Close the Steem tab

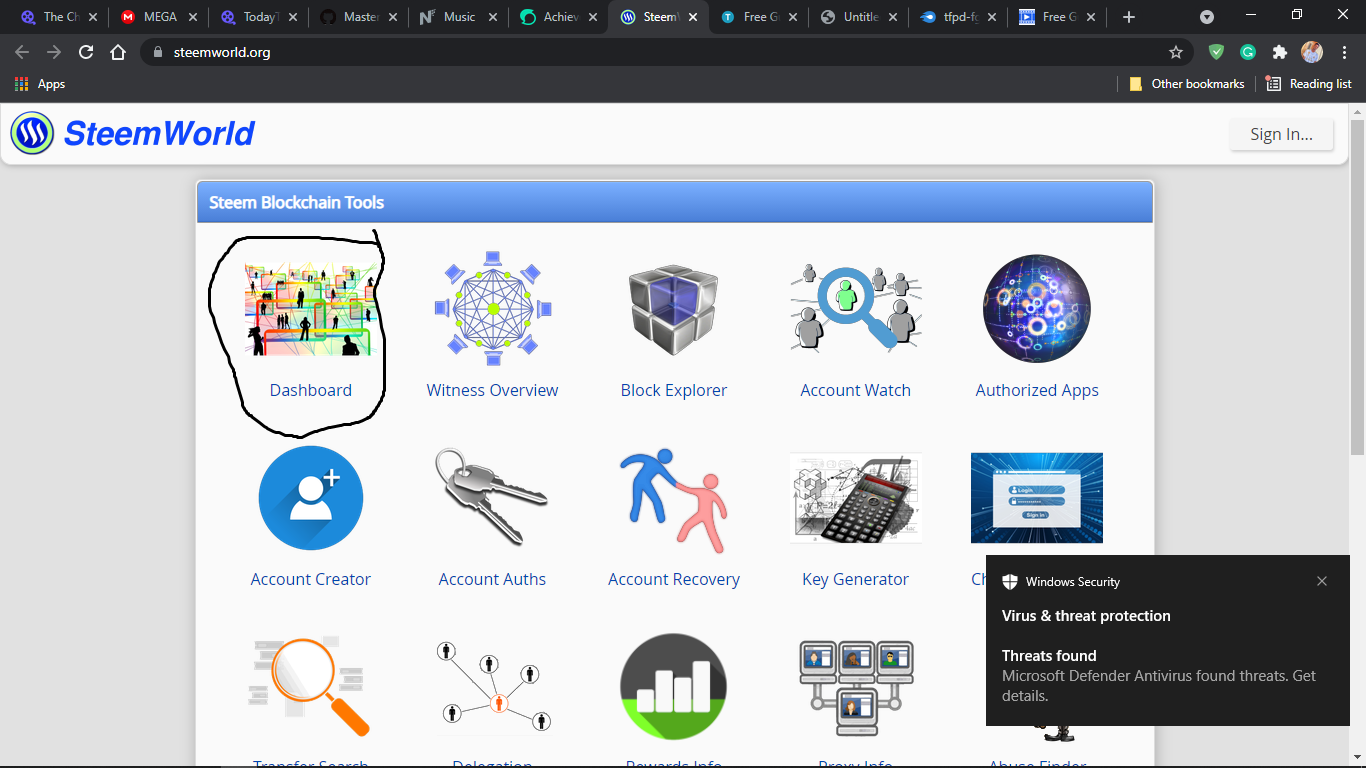pos(692,17)
